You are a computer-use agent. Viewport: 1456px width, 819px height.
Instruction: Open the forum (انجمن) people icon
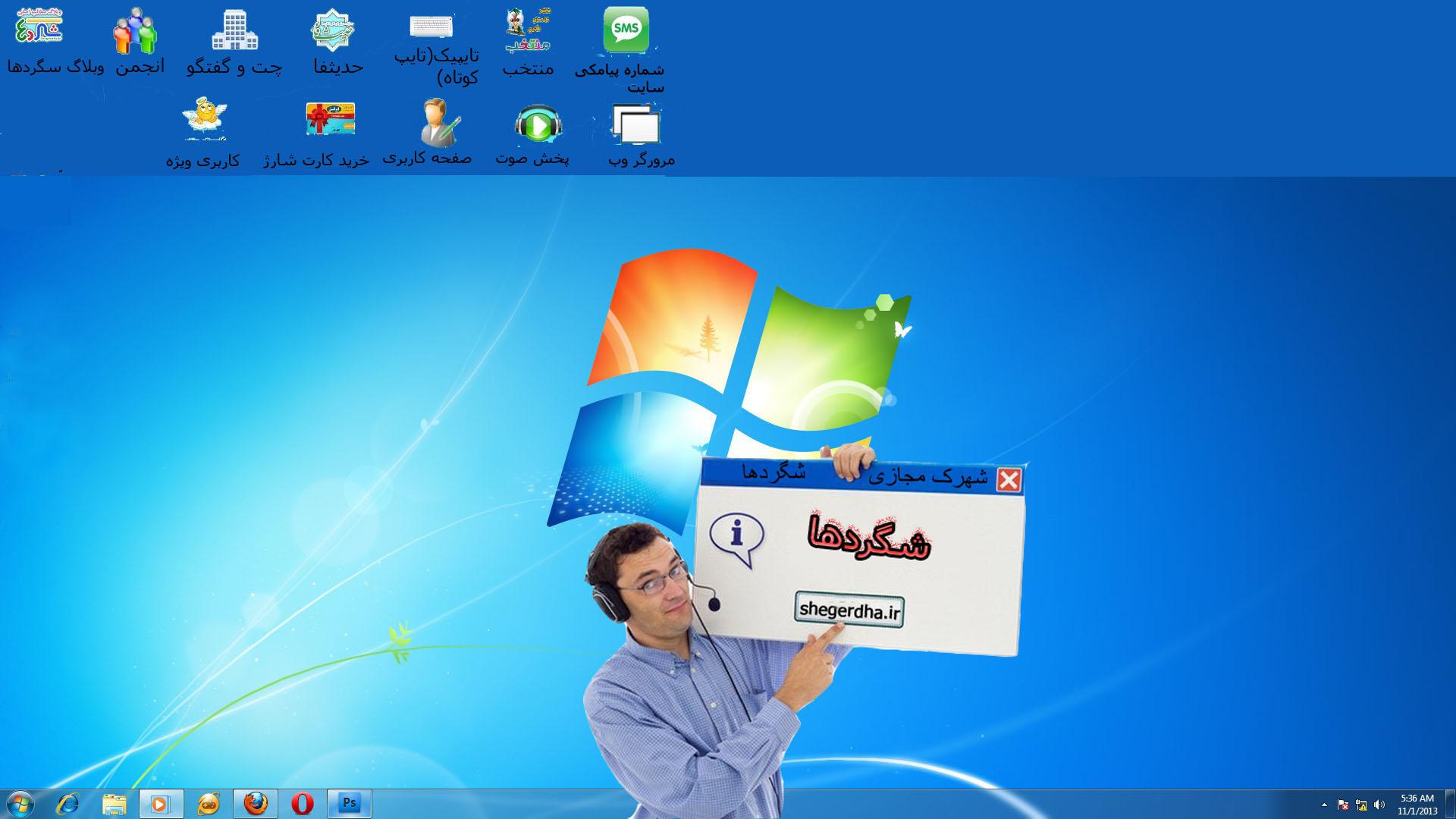coord(135,32)
